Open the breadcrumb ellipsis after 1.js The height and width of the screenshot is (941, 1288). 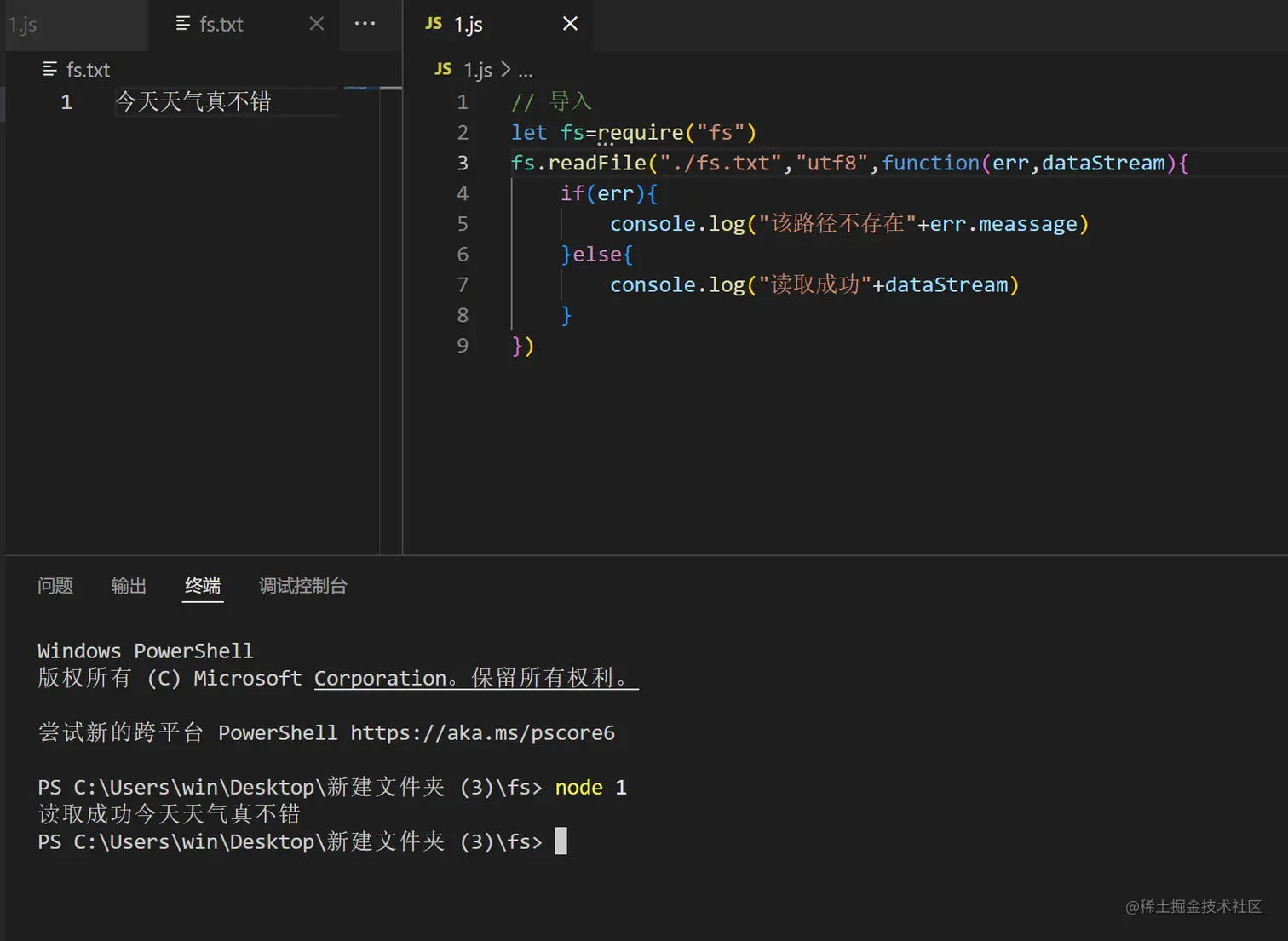[526, 71]
